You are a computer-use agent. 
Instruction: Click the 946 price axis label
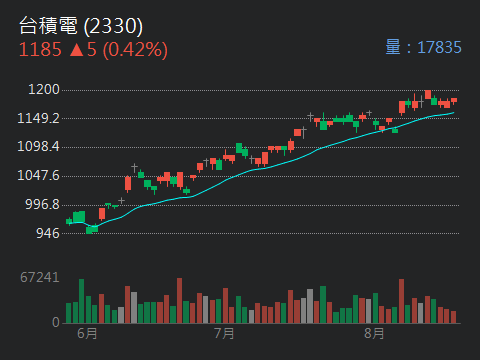point(48,233)
